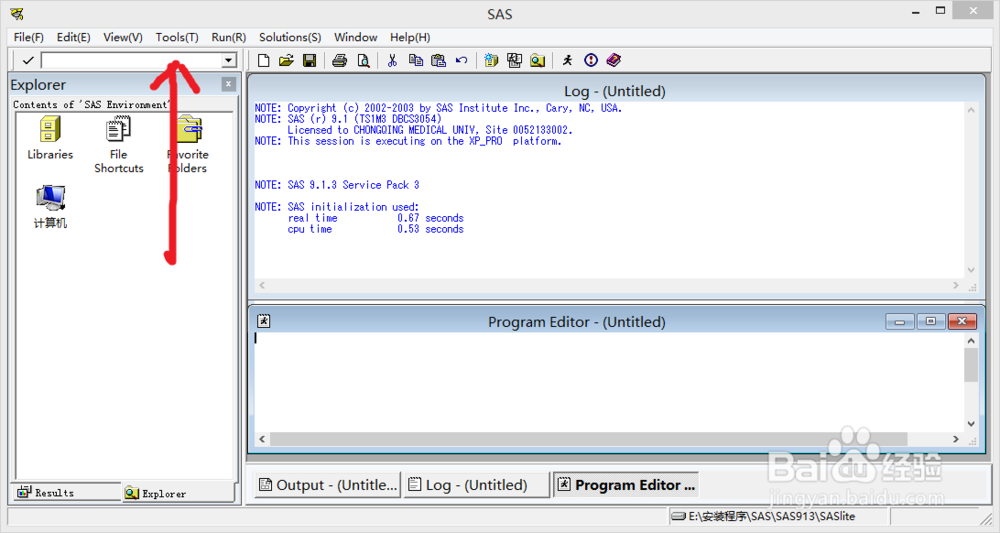Open SAS Explorer via toolbar icon
Screen dimensions: 1000x533
tap(538, 61)
